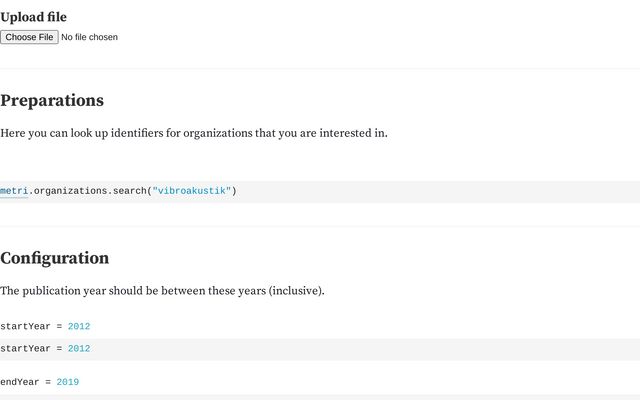Click the word 'search' in the code cell

pos(129,191)
